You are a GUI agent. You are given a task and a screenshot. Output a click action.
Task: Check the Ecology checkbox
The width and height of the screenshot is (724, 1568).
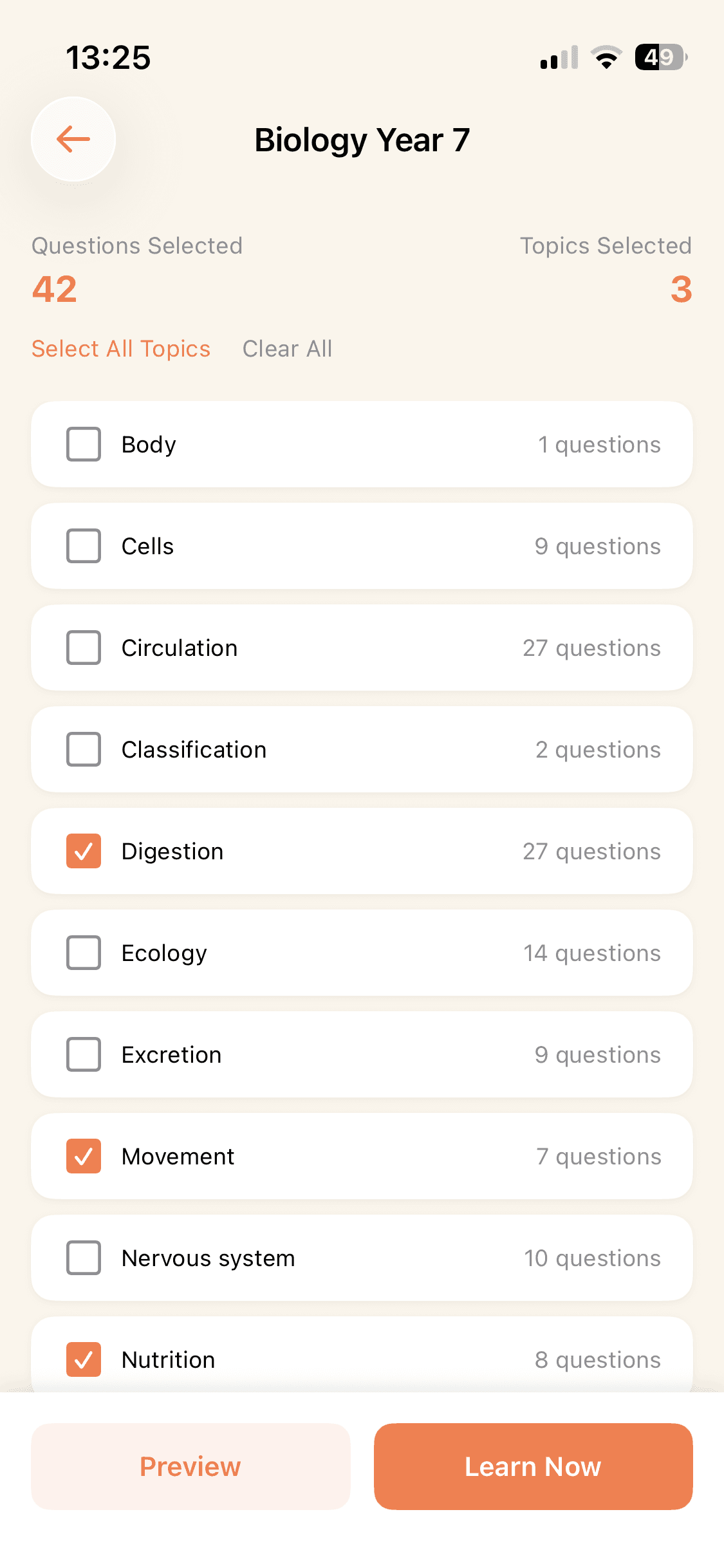(x=84, y=953)
